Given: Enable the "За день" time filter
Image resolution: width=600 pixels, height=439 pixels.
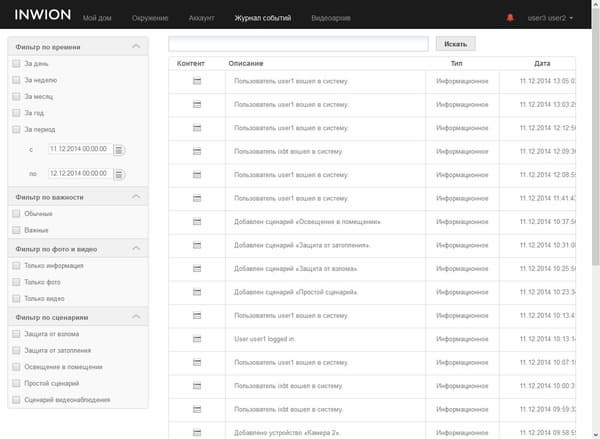Looking at the screenshot, I should click(x=16, y=64).
